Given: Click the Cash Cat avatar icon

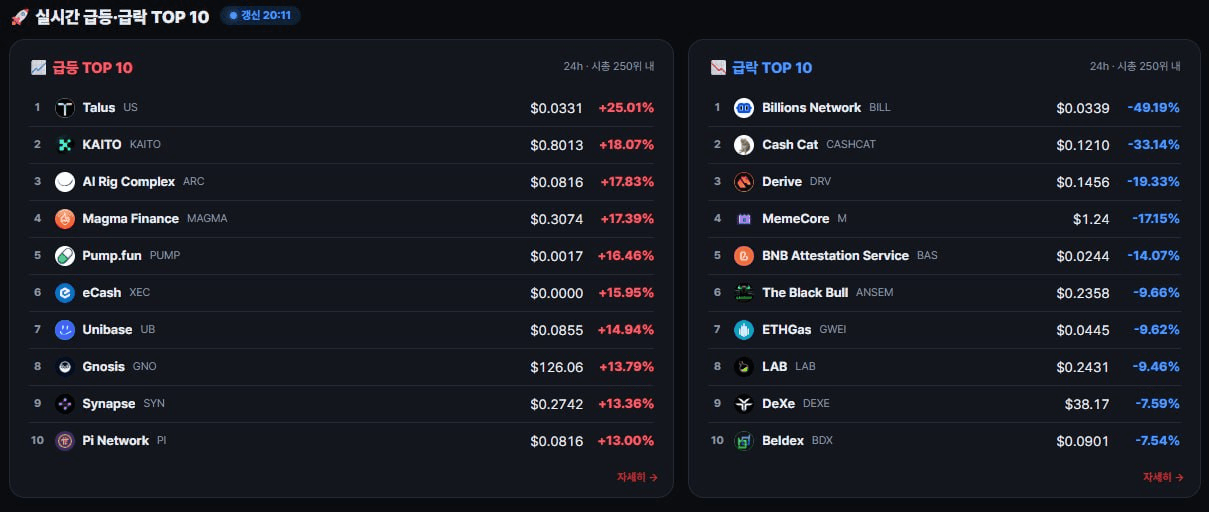Looking at the screenshot, I should [744, 145].
